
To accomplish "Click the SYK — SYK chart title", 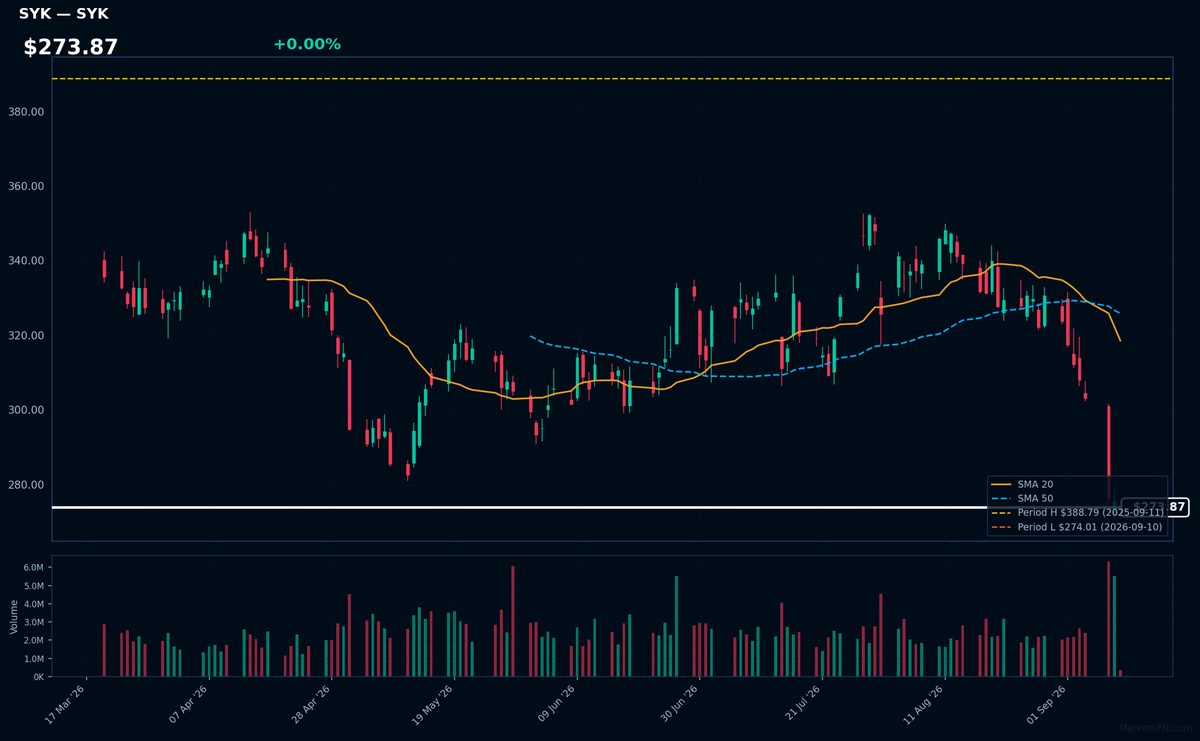I will coord(64,14).
